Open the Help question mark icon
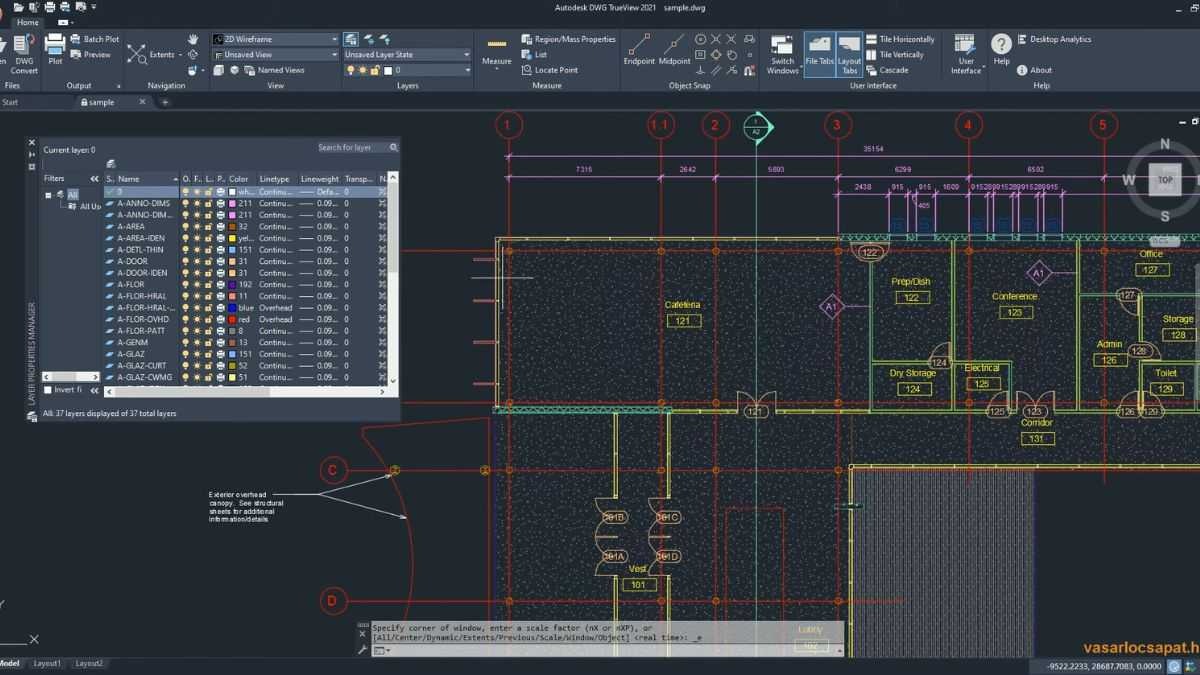 click(x=1001, y=45)
